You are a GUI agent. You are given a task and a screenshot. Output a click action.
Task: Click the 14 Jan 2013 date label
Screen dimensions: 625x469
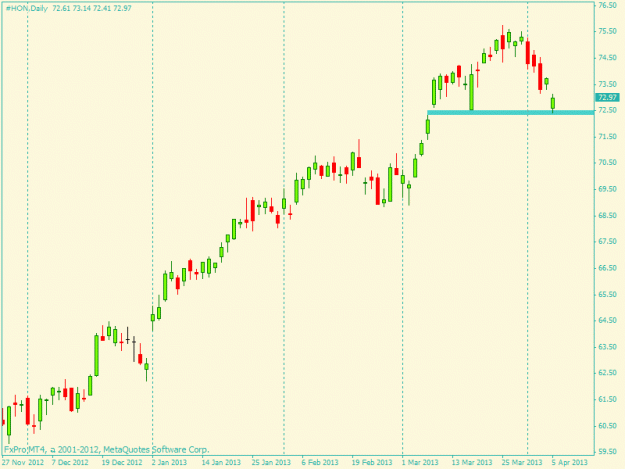[x=221, y=462]
